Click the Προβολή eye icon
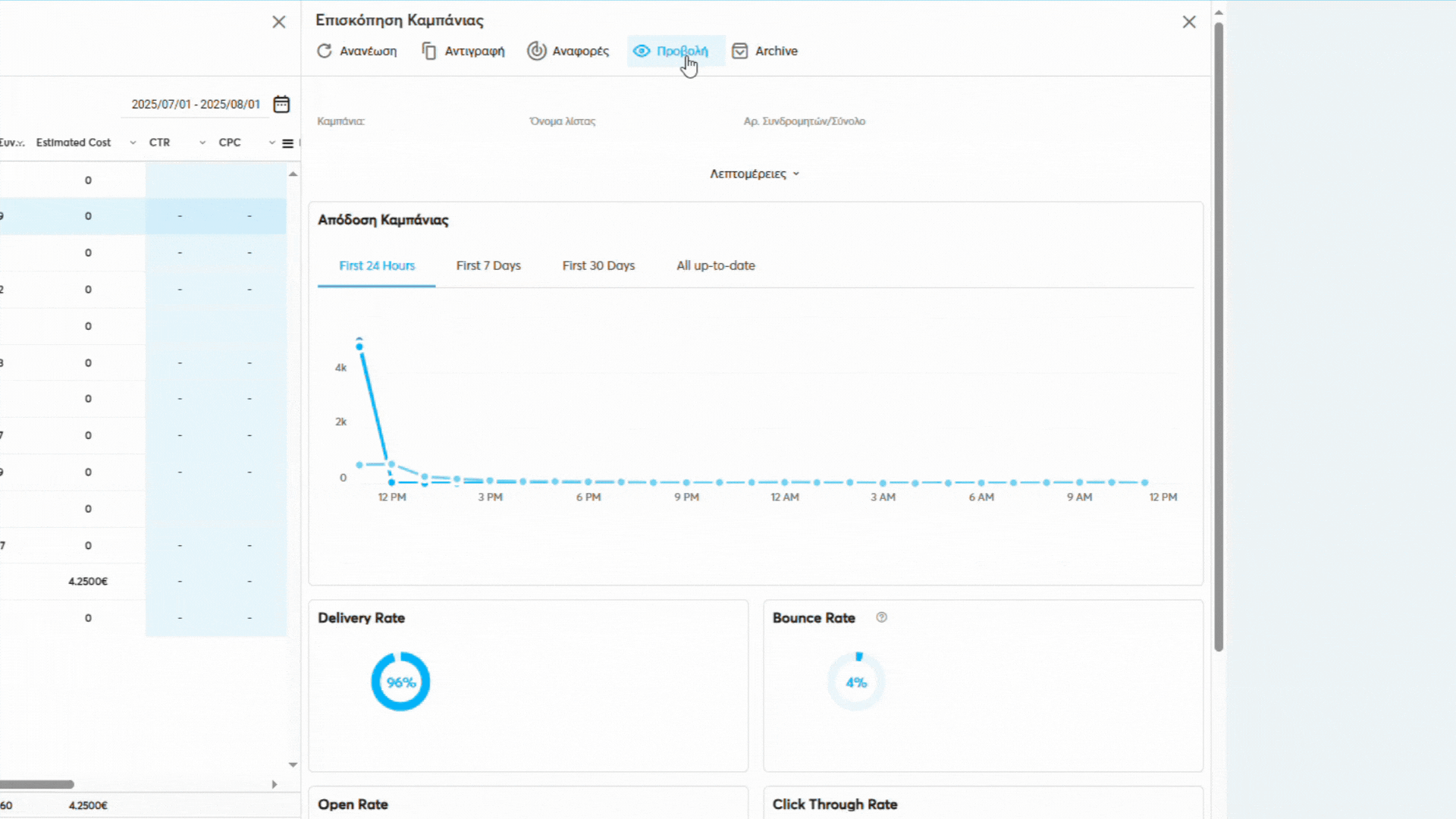The height and width of the screenshot is (819, 1456). point(642,51)
